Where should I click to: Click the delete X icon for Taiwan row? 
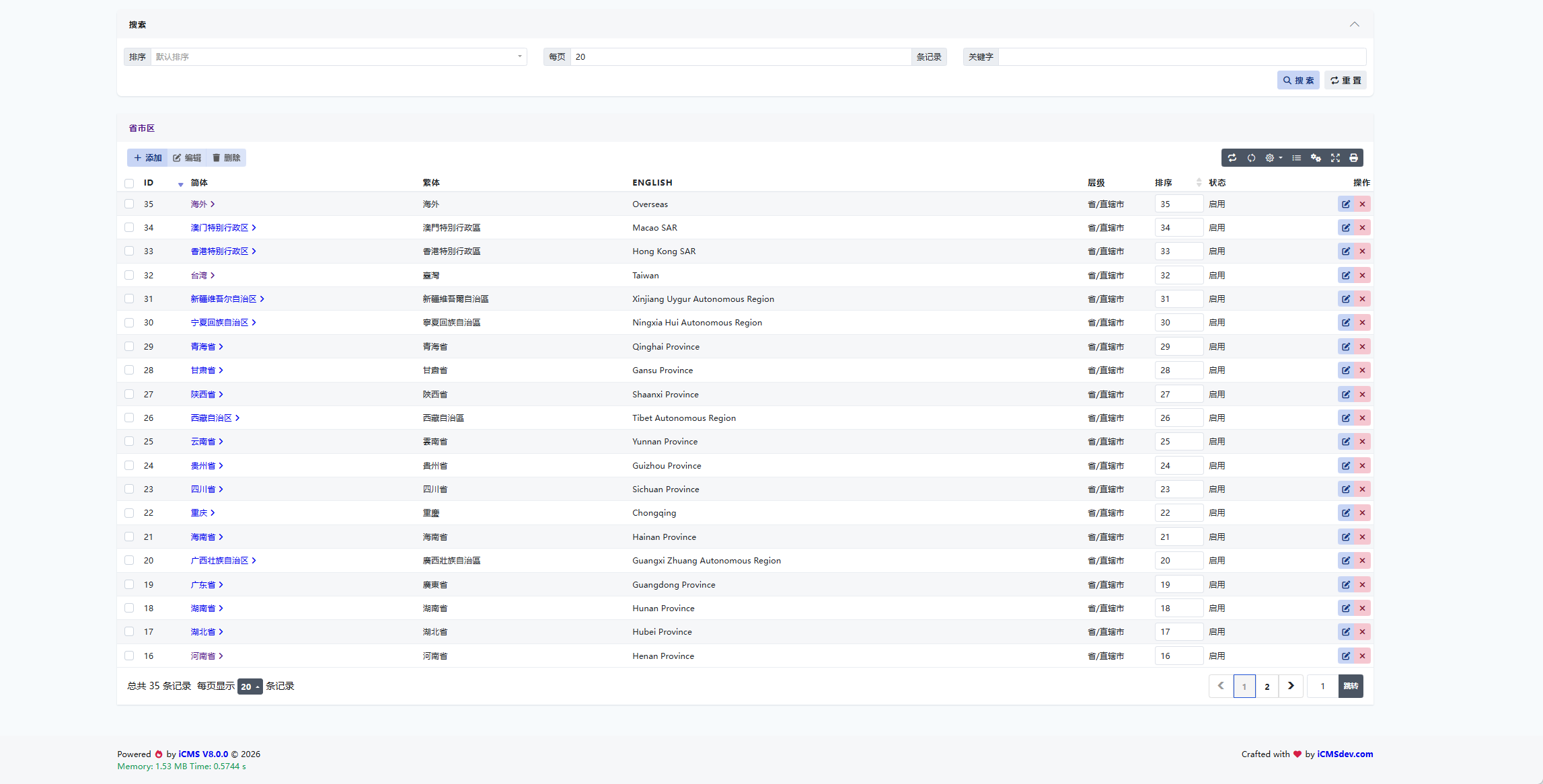pyautogui.click(x=1362, y=276)
